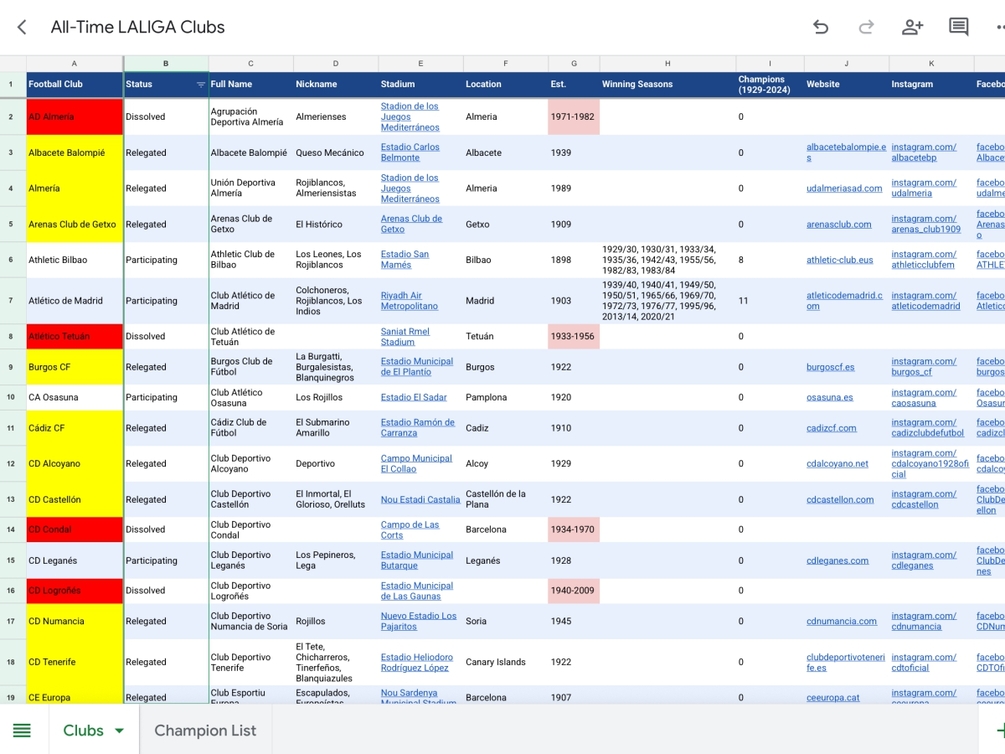1005x754 pixels.
Task: Select the 1933-1956 established cell
Action: click(574, 336)
